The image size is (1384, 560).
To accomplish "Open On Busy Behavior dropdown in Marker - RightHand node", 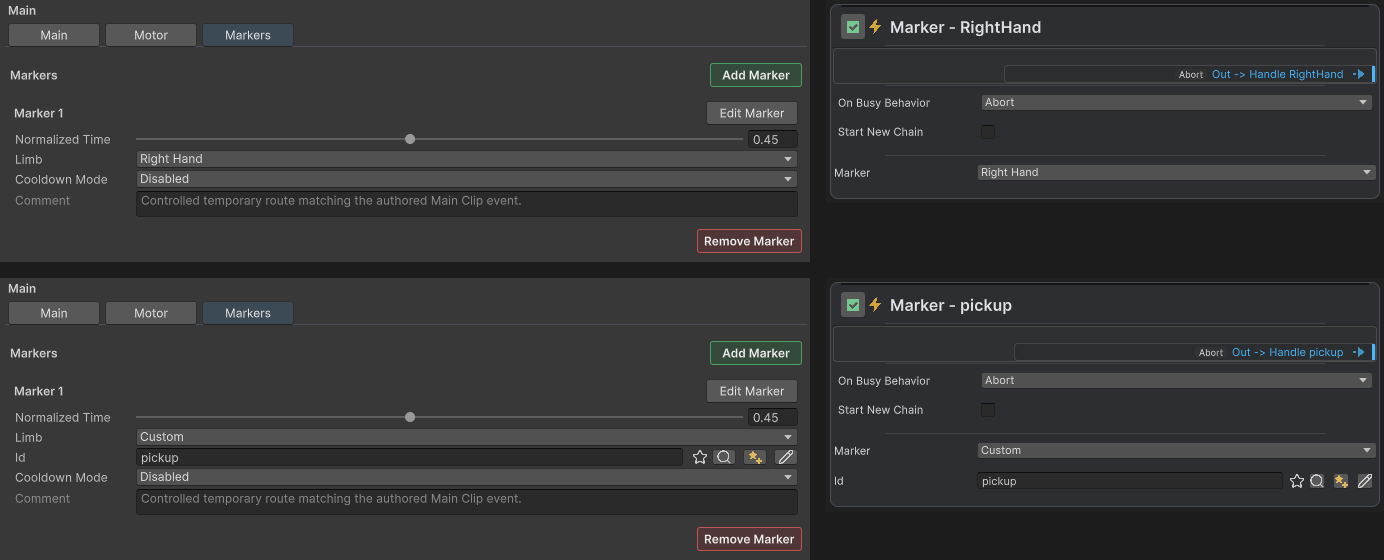I will tap(1176, 102).
